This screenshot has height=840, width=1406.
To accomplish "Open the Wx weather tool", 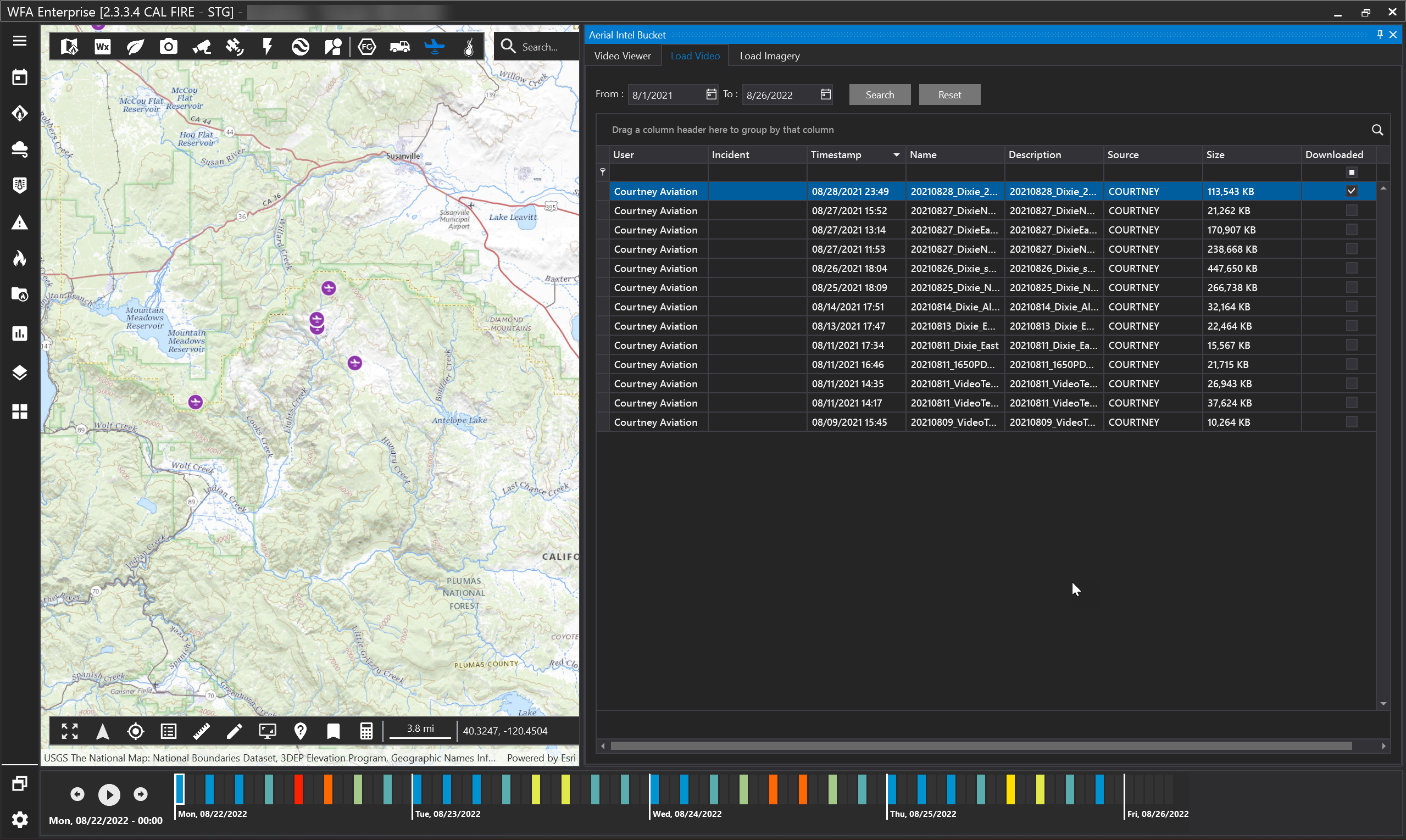I will click(102, 46).
